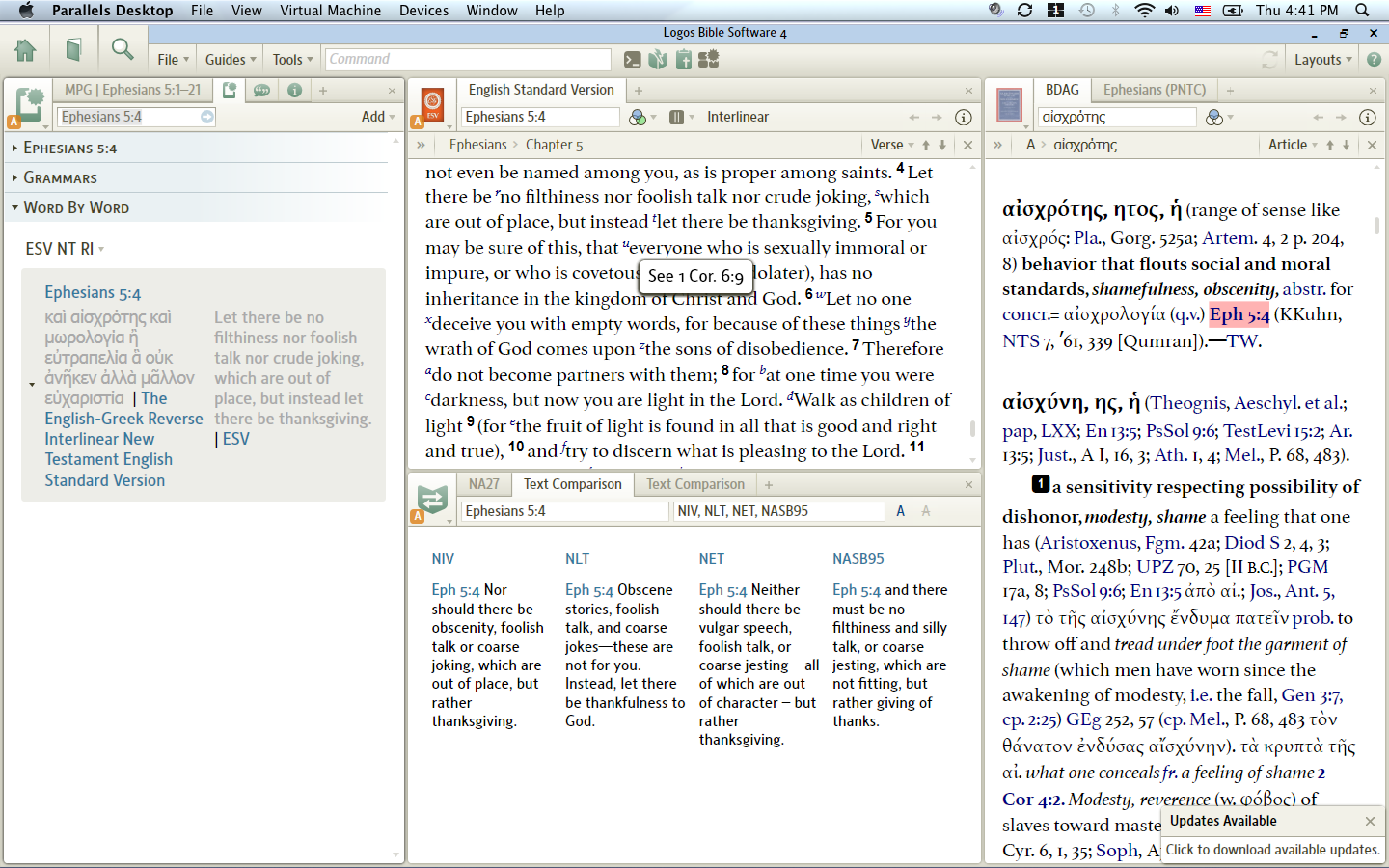Go back in ESV panel history

pyautogui.click(x=914, y=117)
